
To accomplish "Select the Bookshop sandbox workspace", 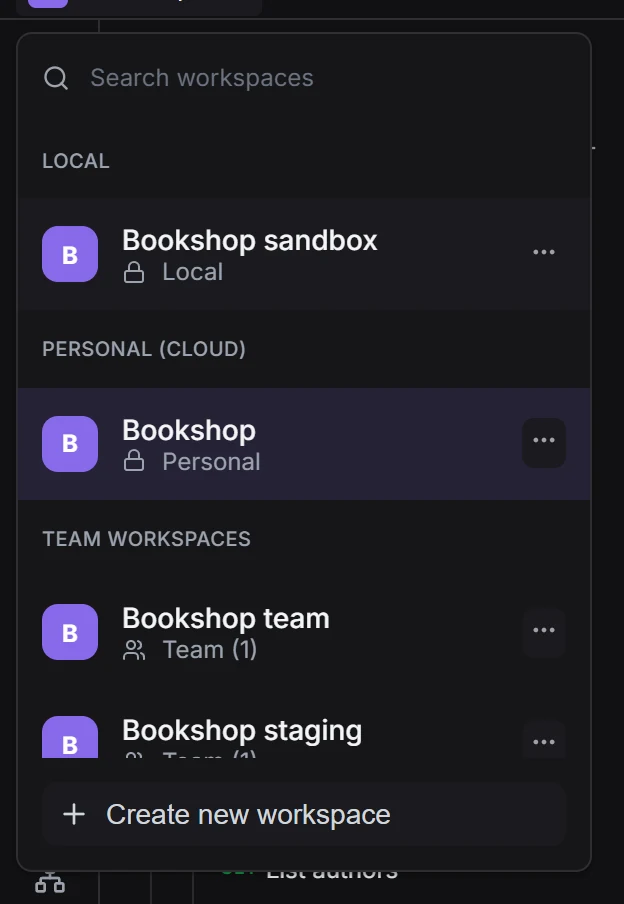I will [304, 254].
